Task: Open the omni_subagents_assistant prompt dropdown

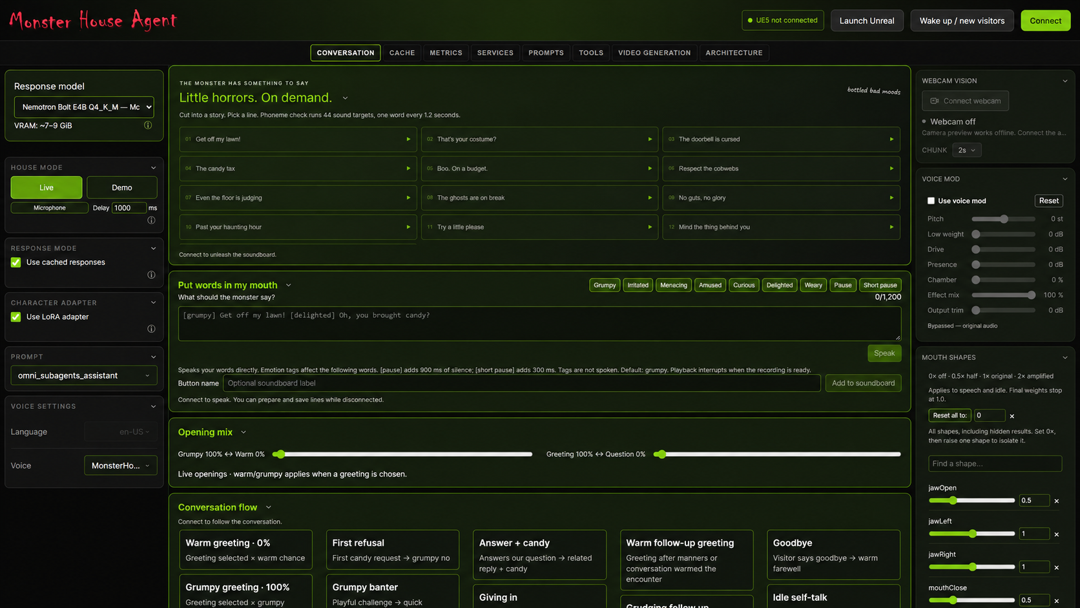Action: coord(84,375)
